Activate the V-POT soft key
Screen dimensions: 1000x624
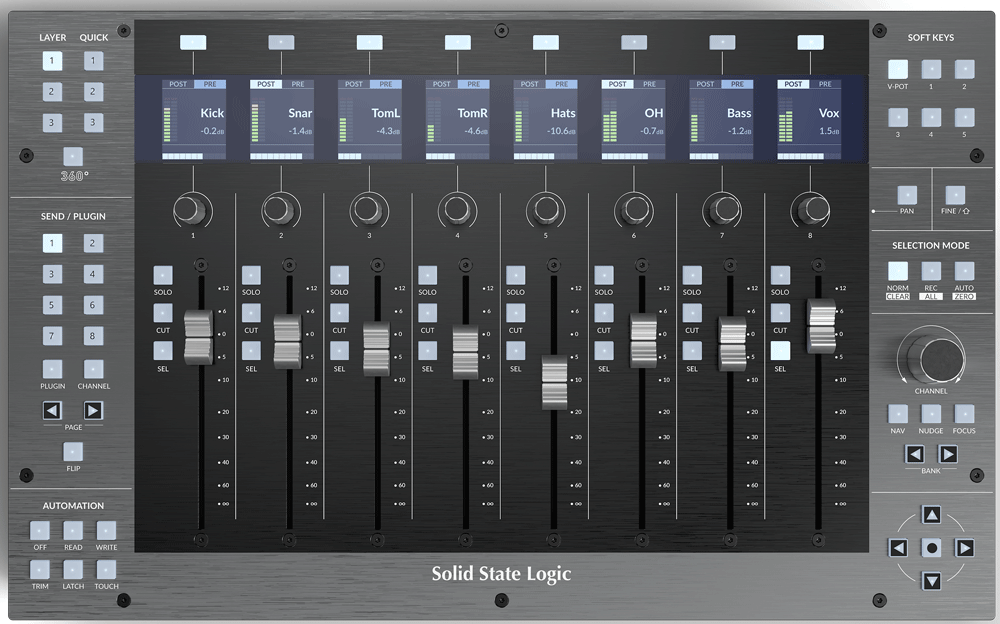897,69
